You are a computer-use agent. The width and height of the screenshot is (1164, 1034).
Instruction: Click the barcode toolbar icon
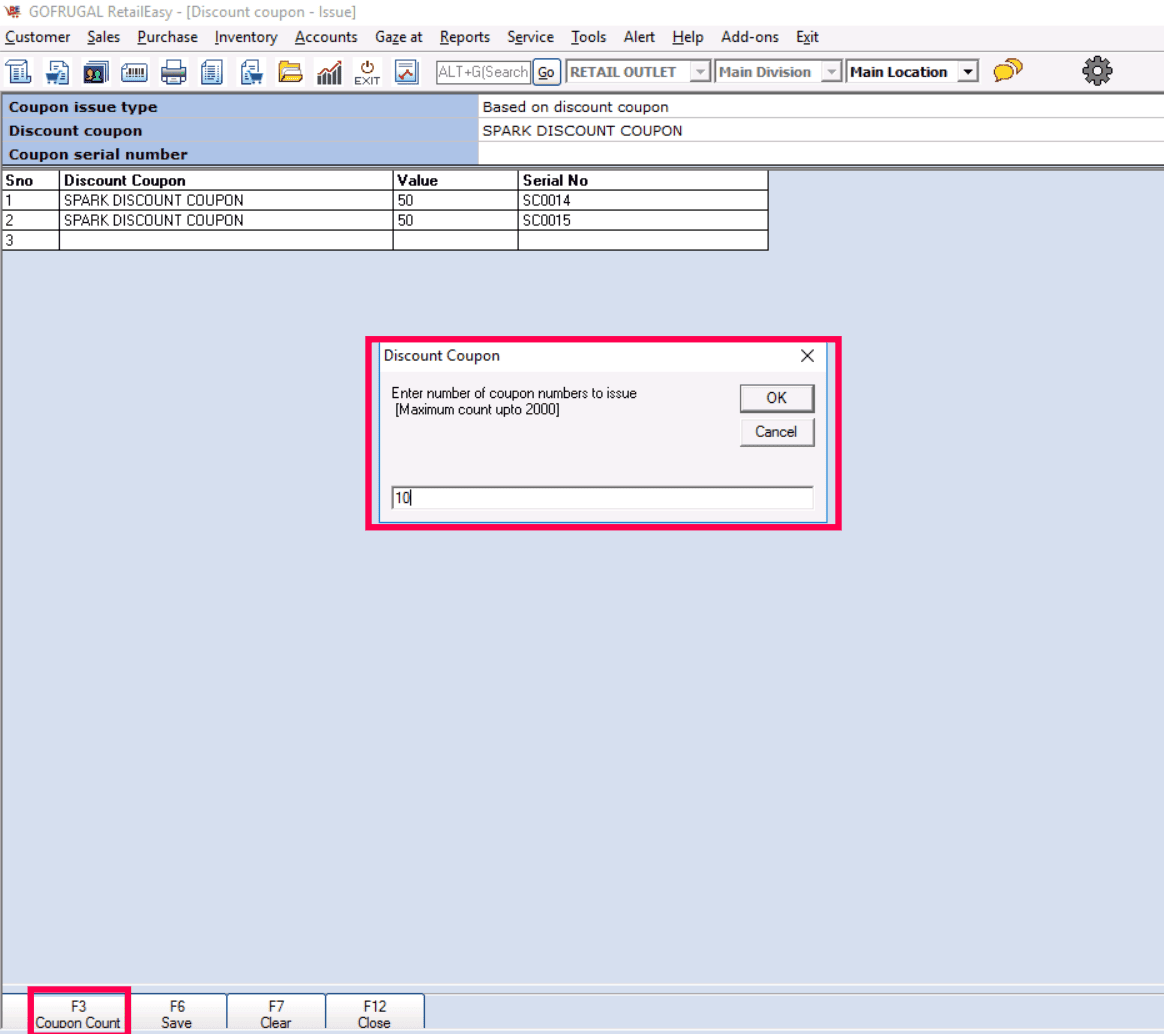[x=134, y=72]
